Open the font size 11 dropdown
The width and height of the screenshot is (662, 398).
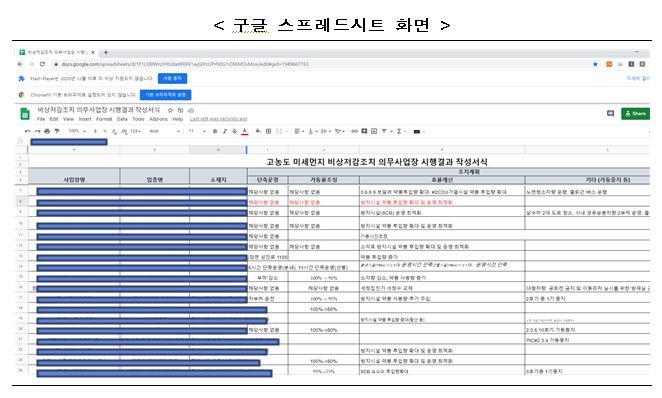pos(197,131)
